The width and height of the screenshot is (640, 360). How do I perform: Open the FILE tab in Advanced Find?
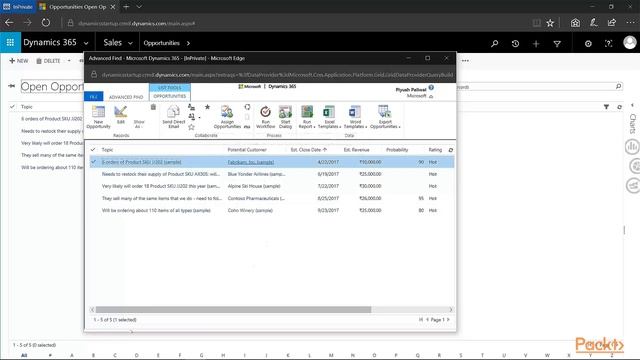point(93,97)
